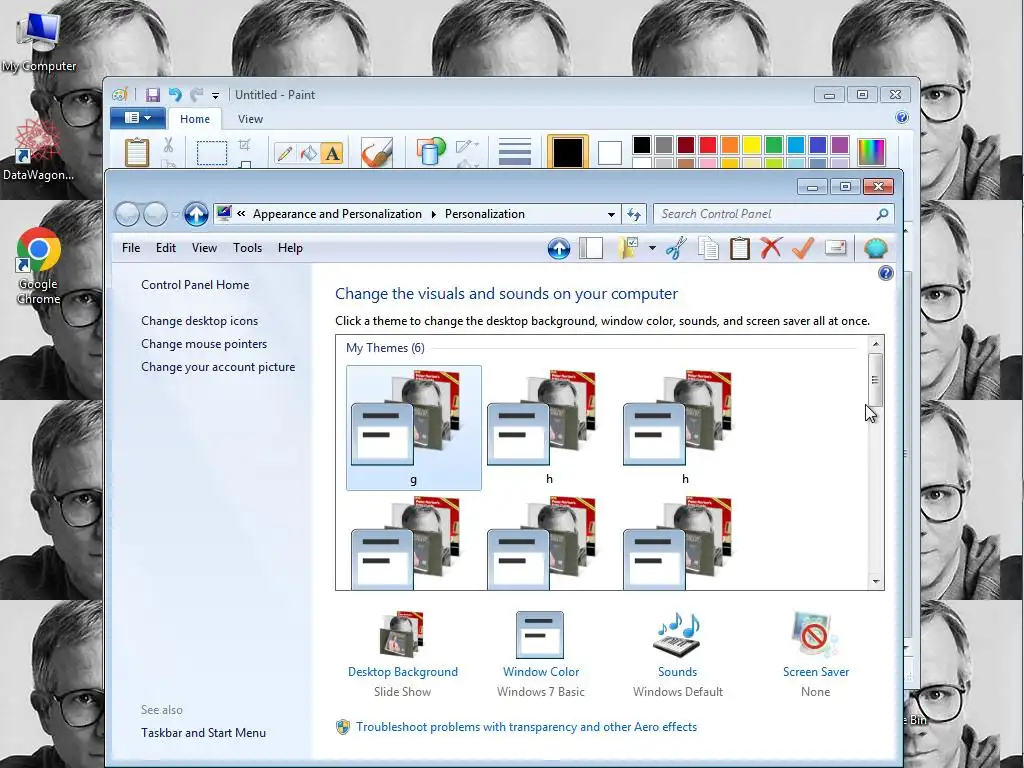The image size is (1024, 768).
Task: Click the Folder Options toolbar icon
Action: click(x=628, y=248)
